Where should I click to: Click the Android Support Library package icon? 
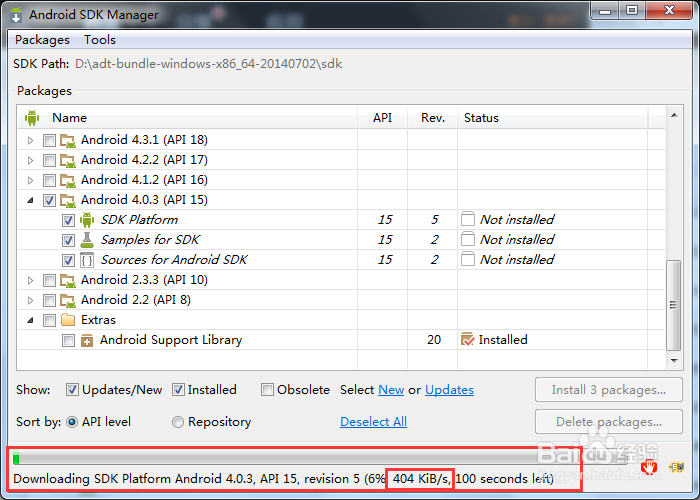coord(87,341)
